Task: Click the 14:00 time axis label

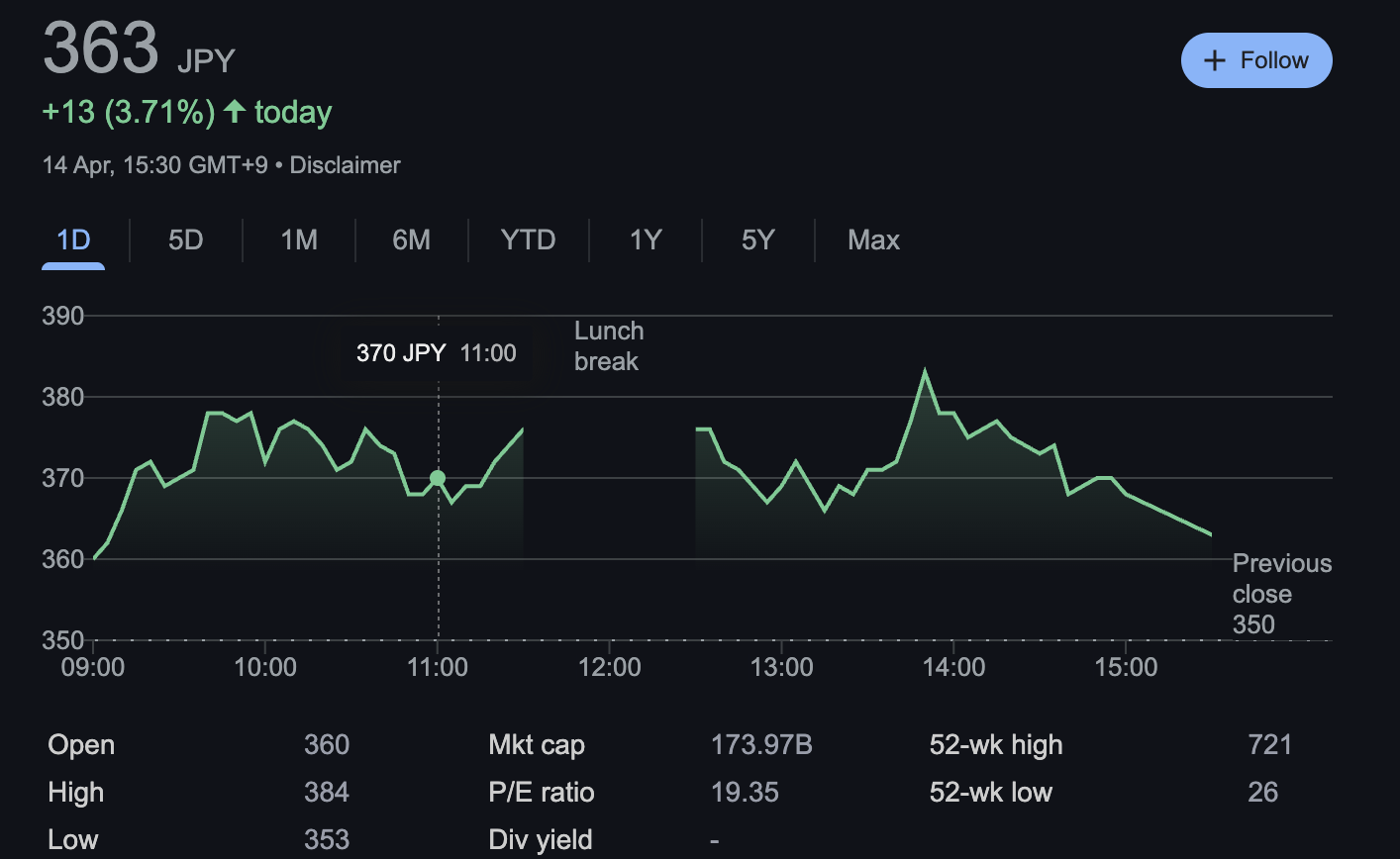Action: pyautogui.click(x=953, y=667)
